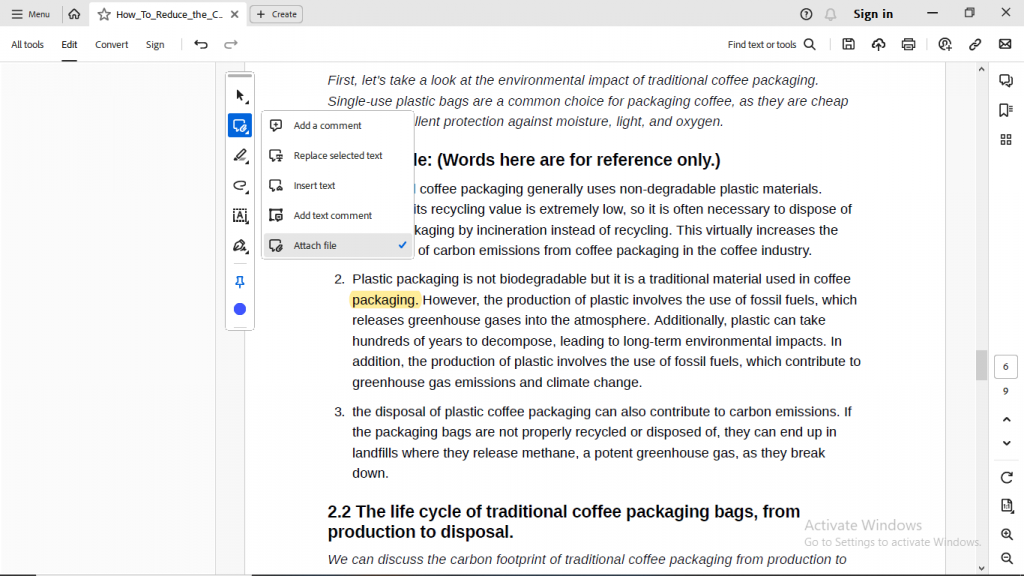Image resolution: width=1024 pixels, height=576 pixels.
Task: Click the print icon
Action: tap(908, 44)
